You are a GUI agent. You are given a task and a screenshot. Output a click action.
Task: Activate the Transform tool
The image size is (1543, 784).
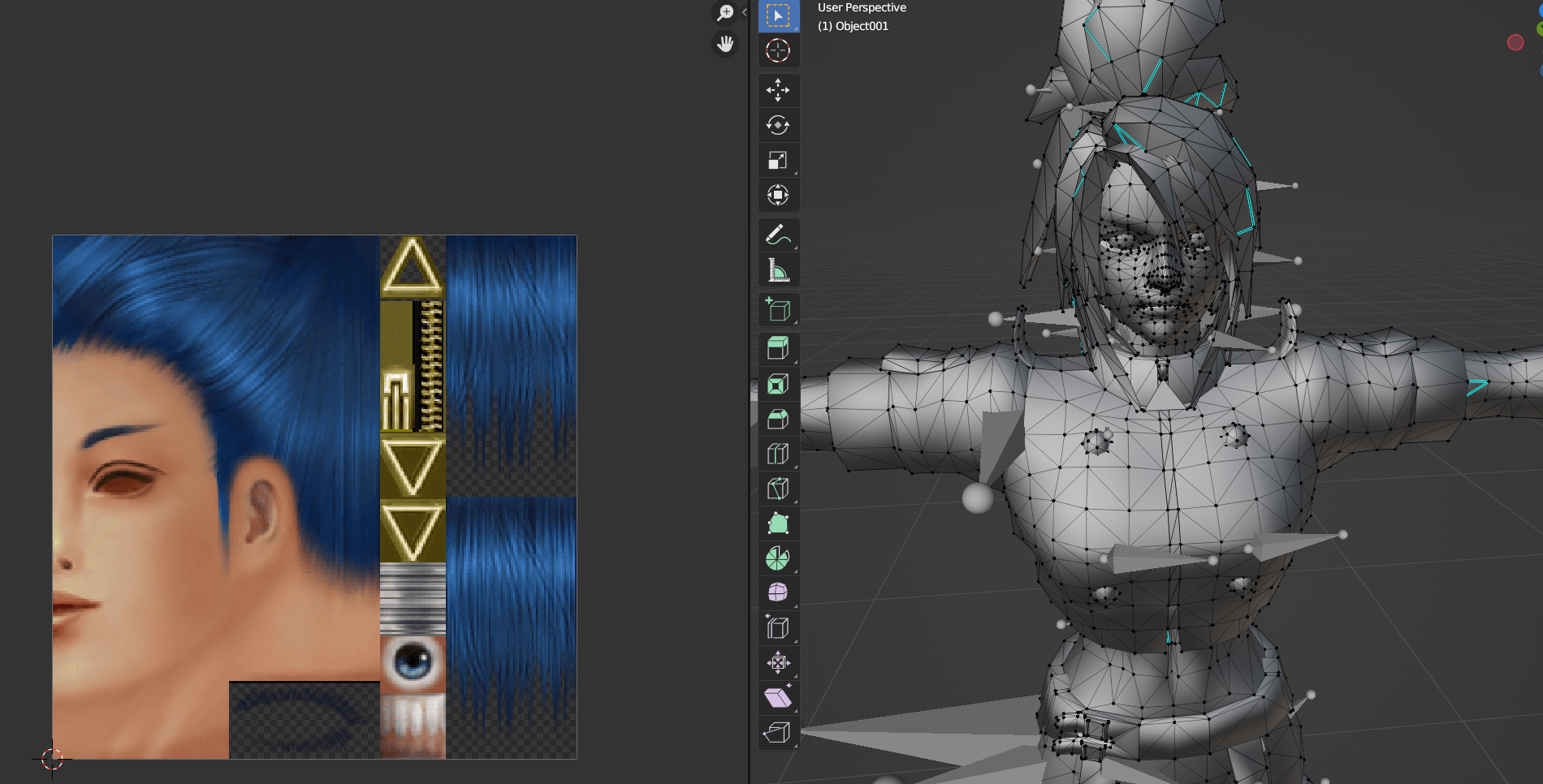778,195
